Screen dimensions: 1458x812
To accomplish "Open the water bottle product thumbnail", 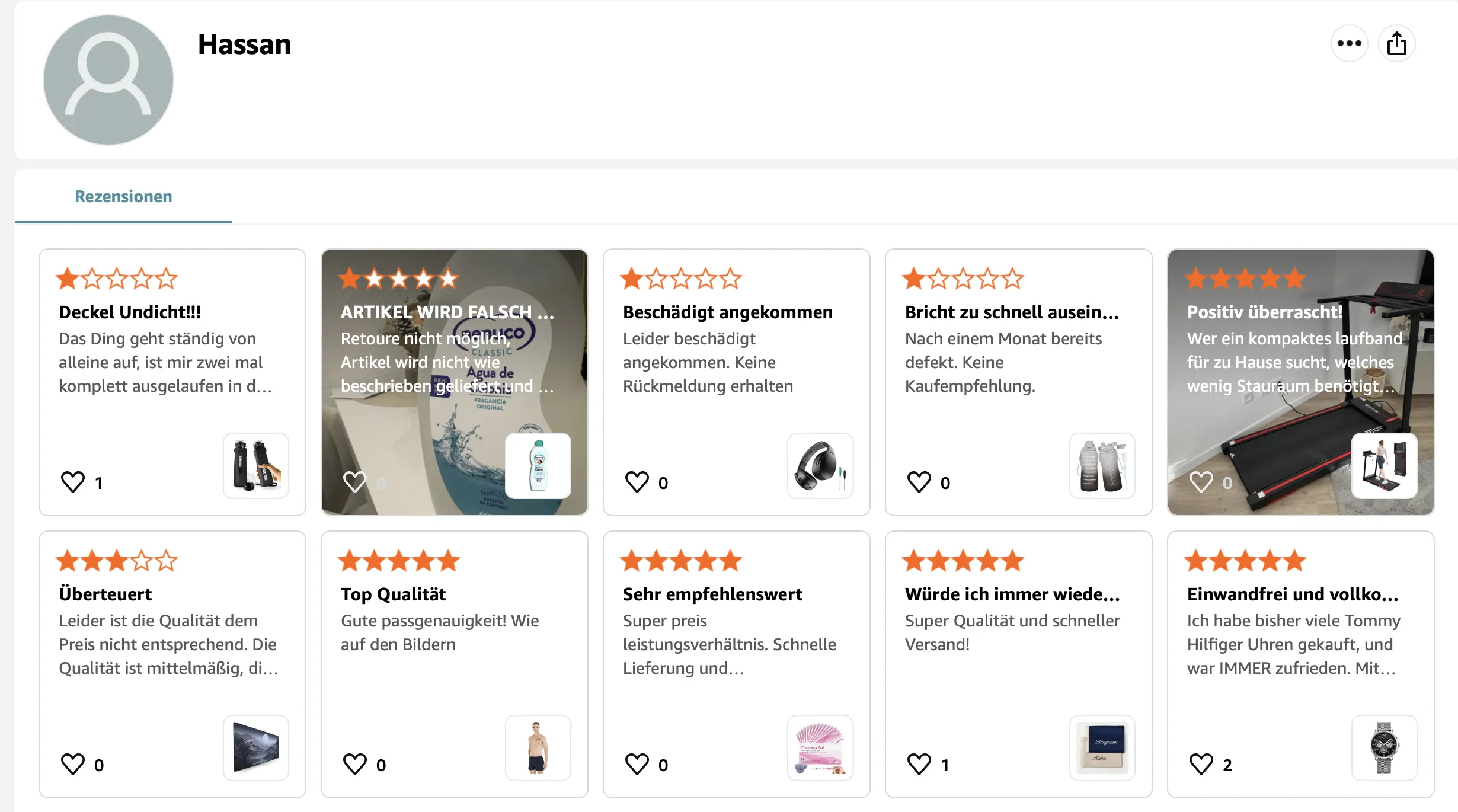I will [x=256, y=466].
